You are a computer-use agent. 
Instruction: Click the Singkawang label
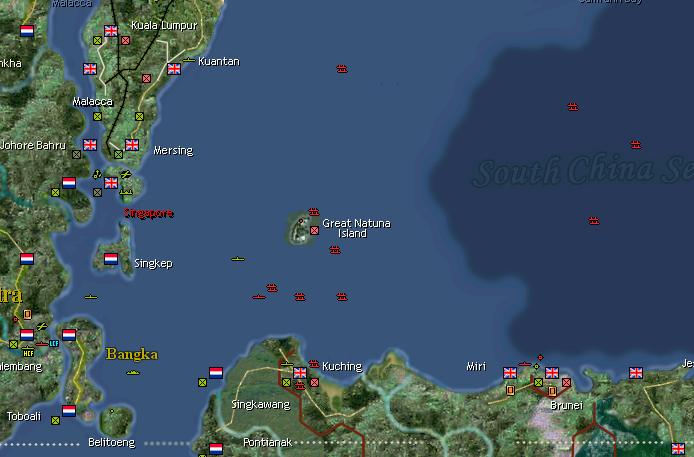tap(261, 404)
